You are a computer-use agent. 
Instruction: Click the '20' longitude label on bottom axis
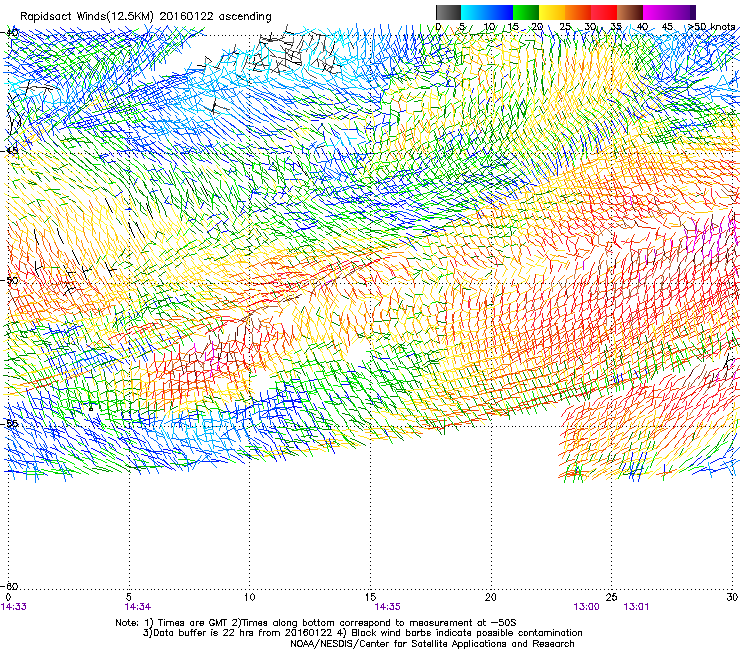coord(491,597)
